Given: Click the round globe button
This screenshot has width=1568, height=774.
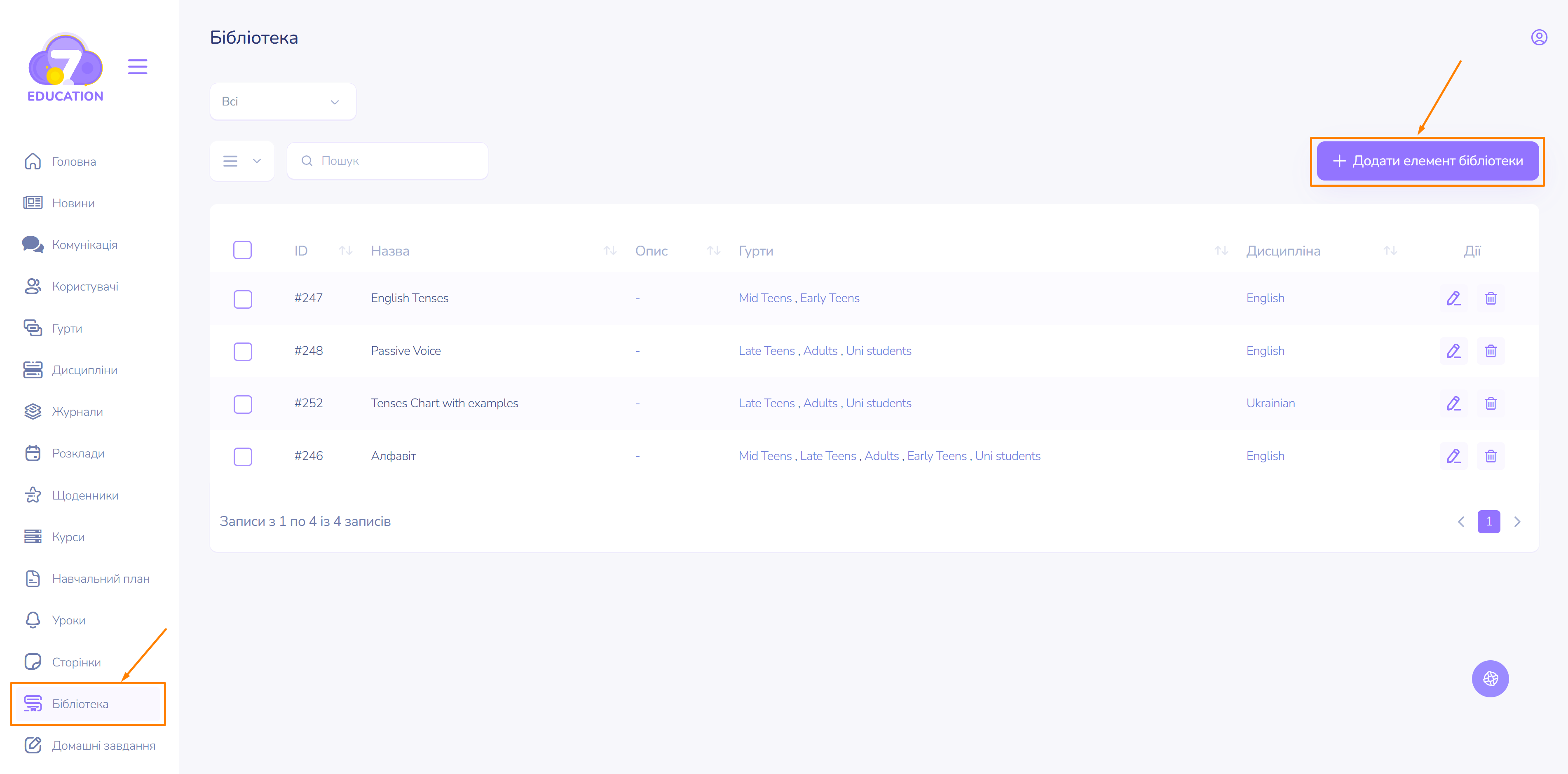Looking at the screenshot, I should tap(1489, 678).
